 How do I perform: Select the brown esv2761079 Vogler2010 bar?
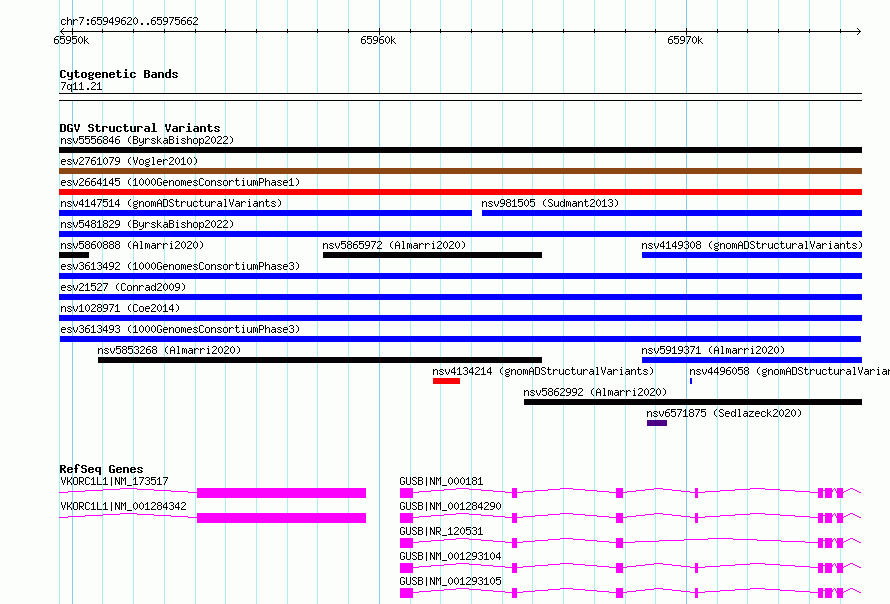[x=460, y=171]
